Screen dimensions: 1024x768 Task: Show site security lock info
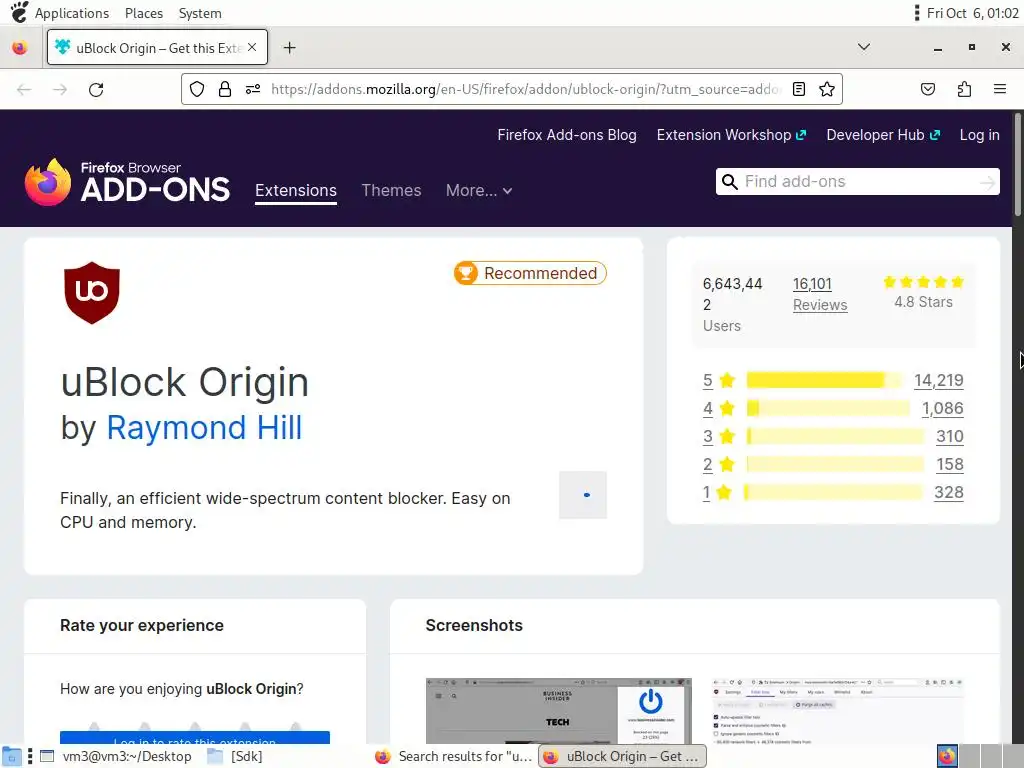(x=225, y=89)
